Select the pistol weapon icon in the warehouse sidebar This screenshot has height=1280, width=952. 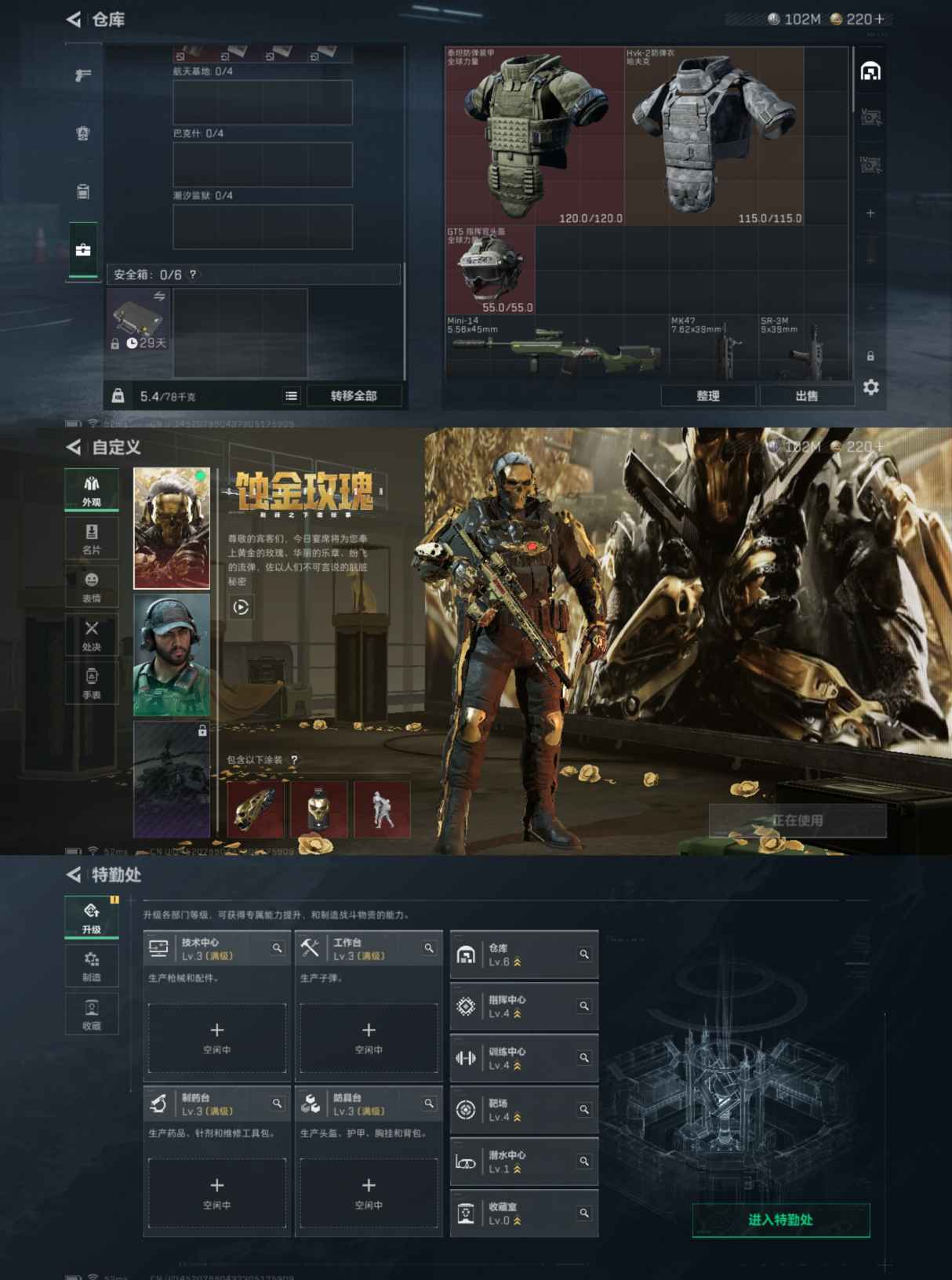(x=83, y=75)
